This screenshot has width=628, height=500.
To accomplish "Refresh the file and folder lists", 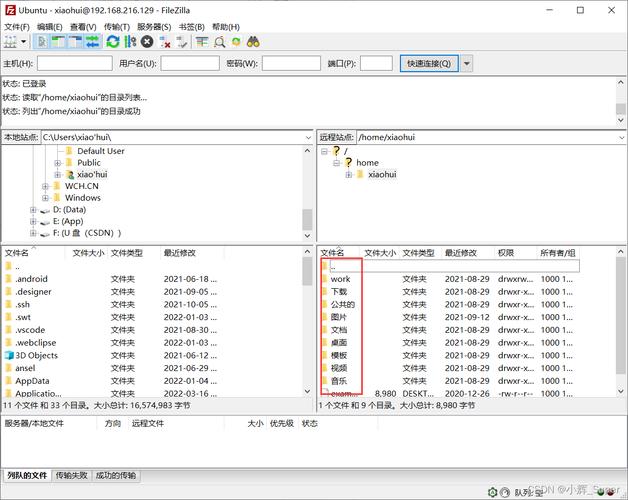I will [x=113, y=42].
